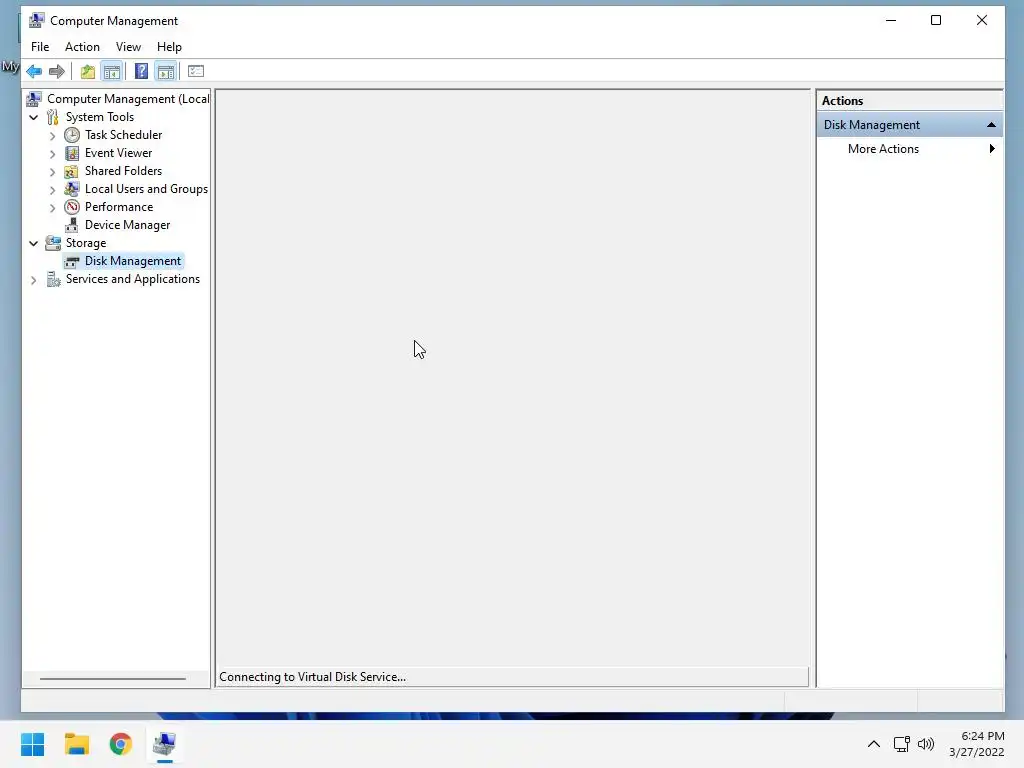
Task: Maximize the Computer Management window
Action: point(936,20)
